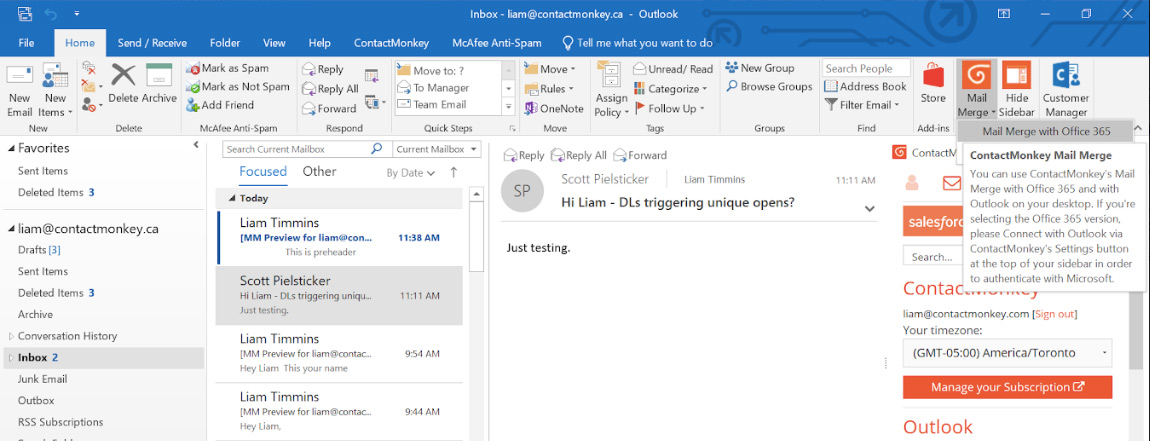Viewport: 1150px width, 441px height.
Task: Open timezone America/Toronto dropdown
Action: tap(1007, 353)
